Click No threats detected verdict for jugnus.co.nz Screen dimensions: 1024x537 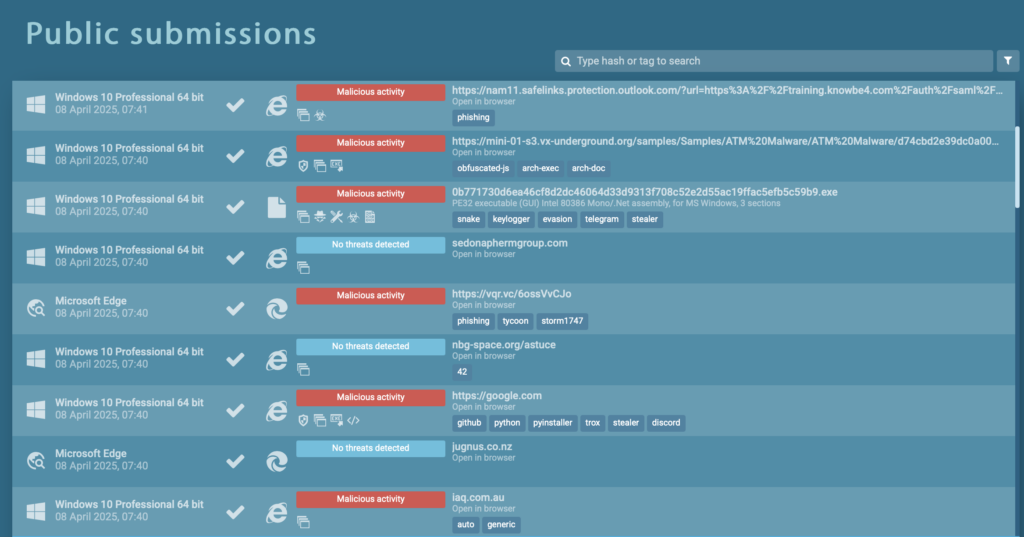pos(370,448)
